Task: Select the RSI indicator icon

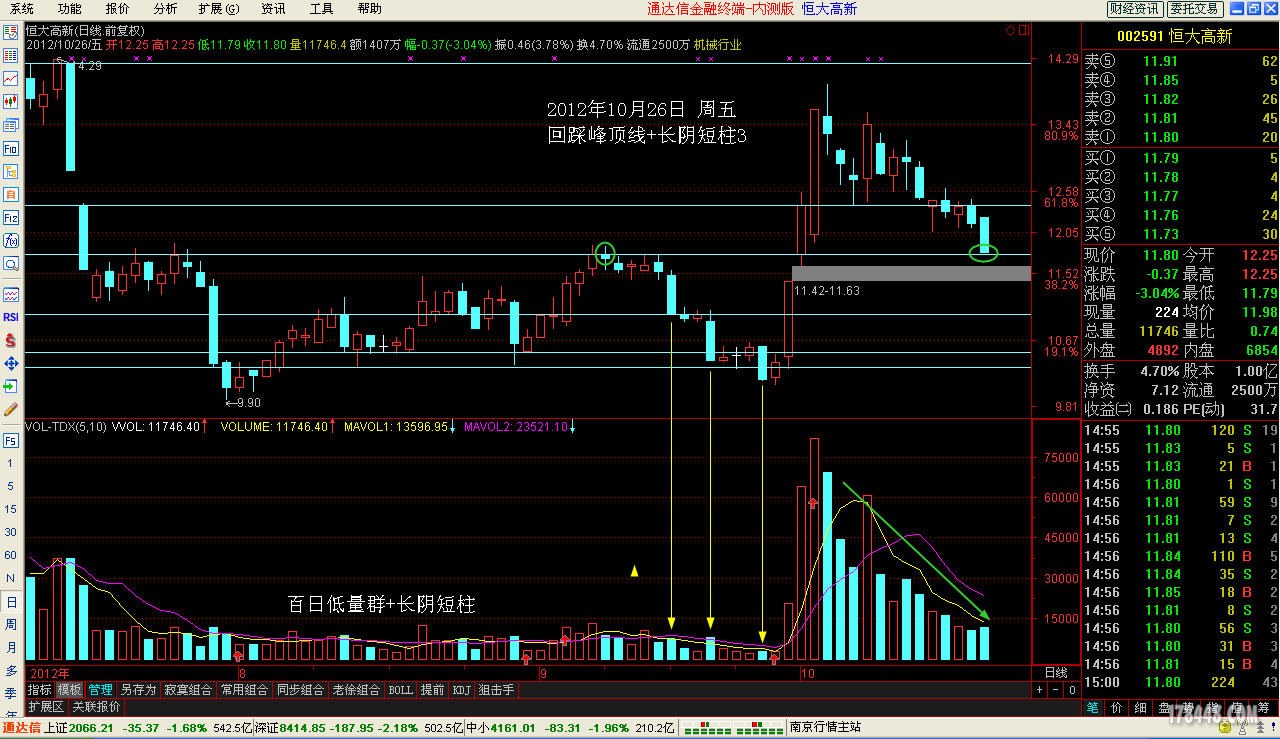Action: pos(11,317)
